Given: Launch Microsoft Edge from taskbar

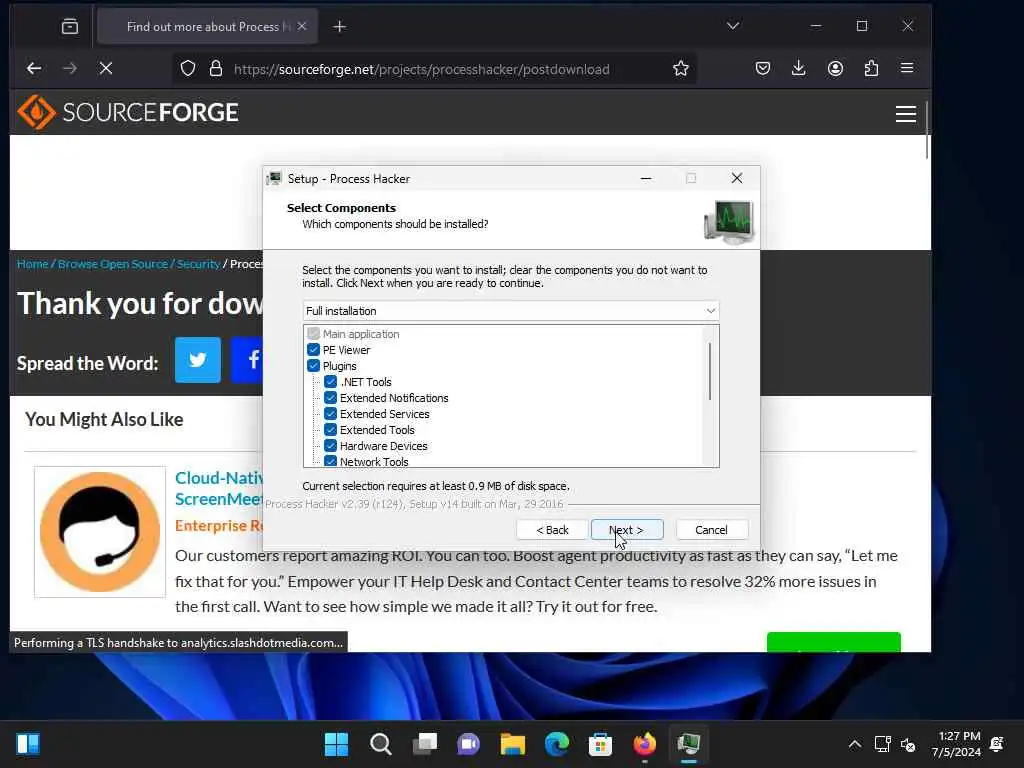Looking at the screenshot, I should (x=556, y=744).
